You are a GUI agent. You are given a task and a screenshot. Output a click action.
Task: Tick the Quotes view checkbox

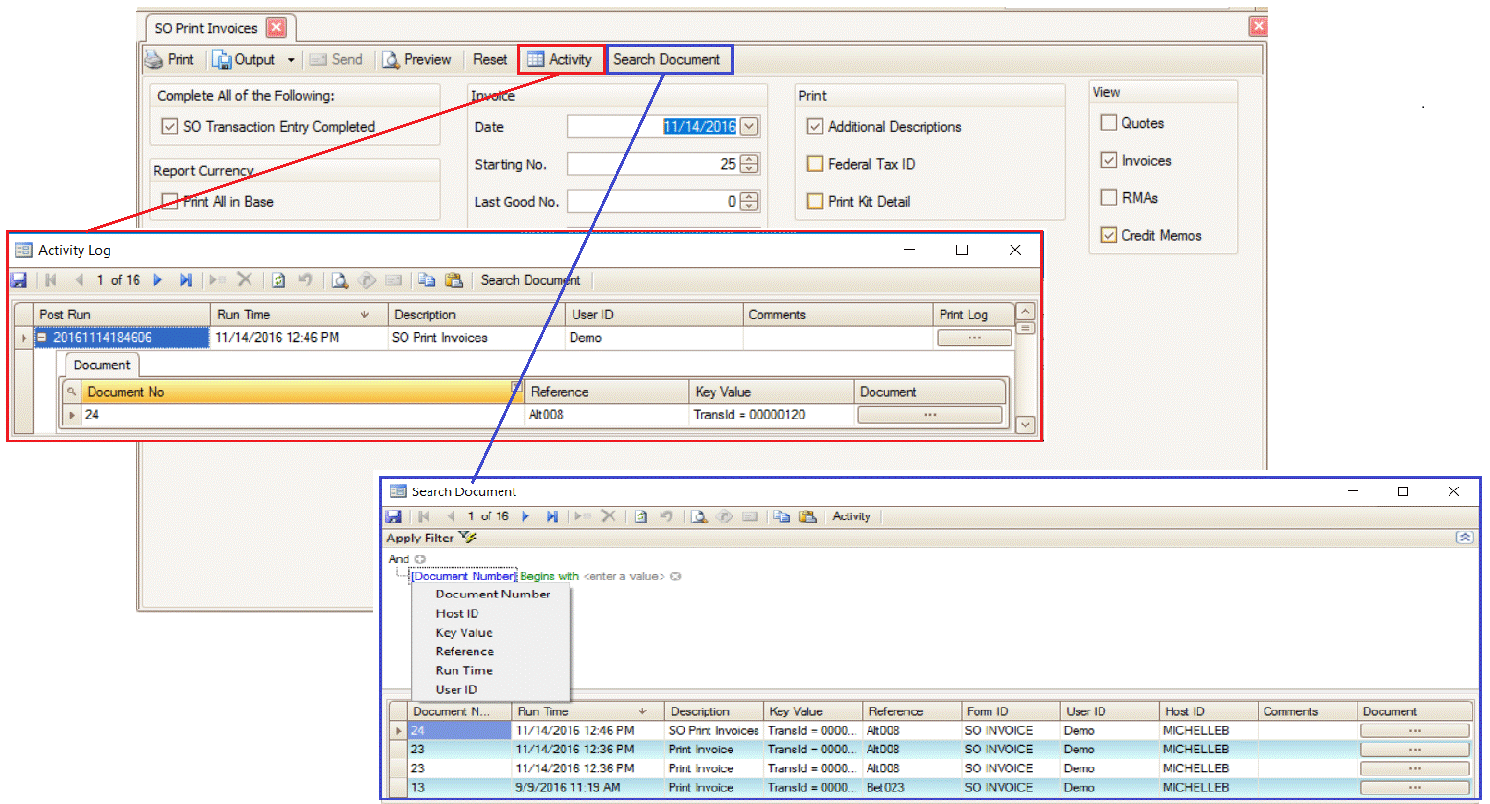tap(1108, 123)
